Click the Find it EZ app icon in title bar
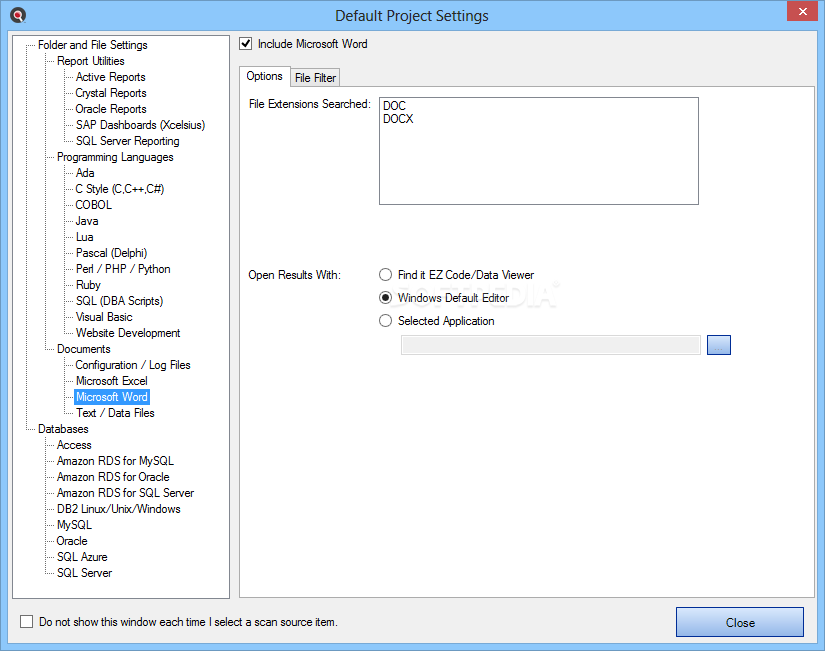825x651 pixels. (18, 15)
